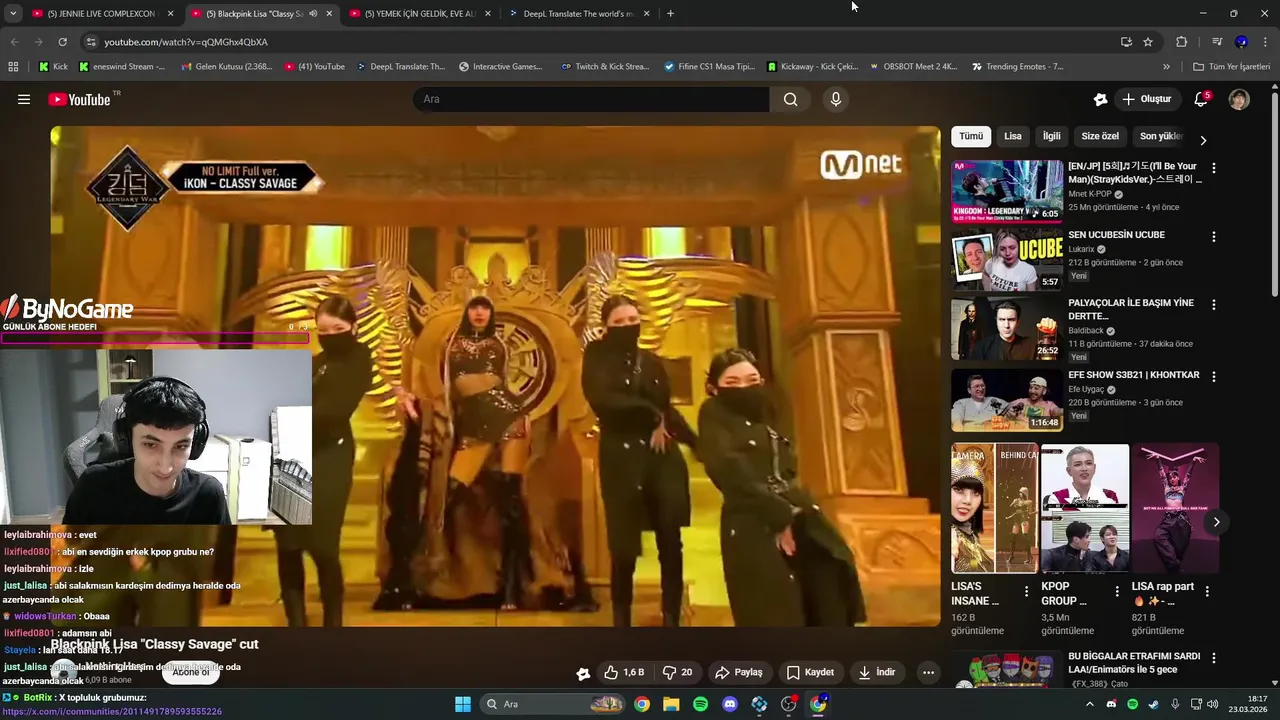Open site information icon in address bar

click(x=91, y=42)
